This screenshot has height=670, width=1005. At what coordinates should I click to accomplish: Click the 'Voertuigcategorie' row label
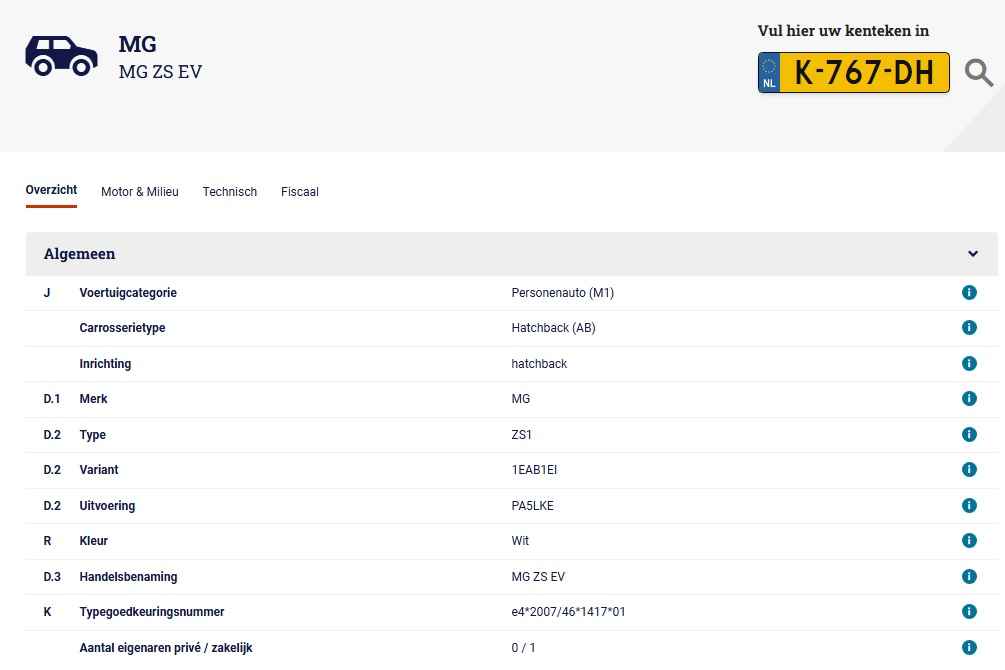128,293
